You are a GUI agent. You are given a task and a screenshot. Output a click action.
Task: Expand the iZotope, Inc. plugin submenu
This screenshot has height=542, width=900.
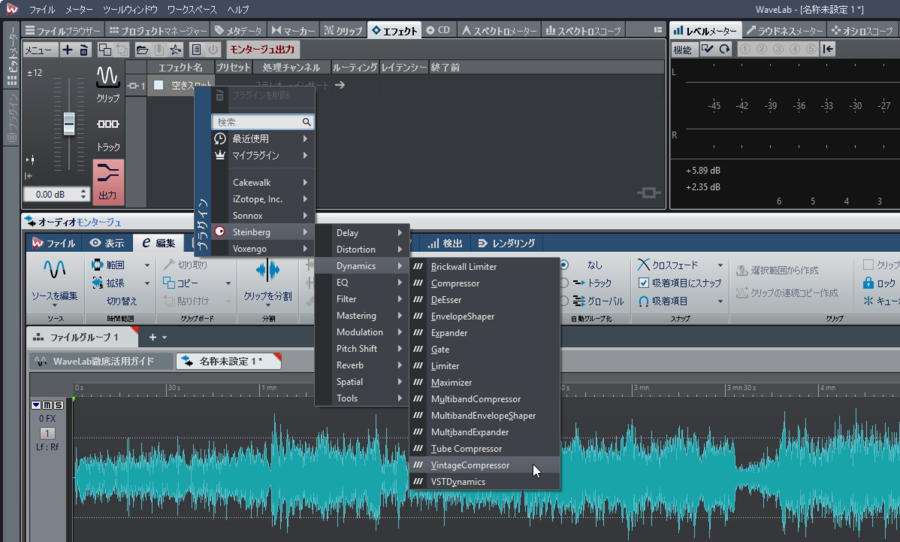coord(263,199)
